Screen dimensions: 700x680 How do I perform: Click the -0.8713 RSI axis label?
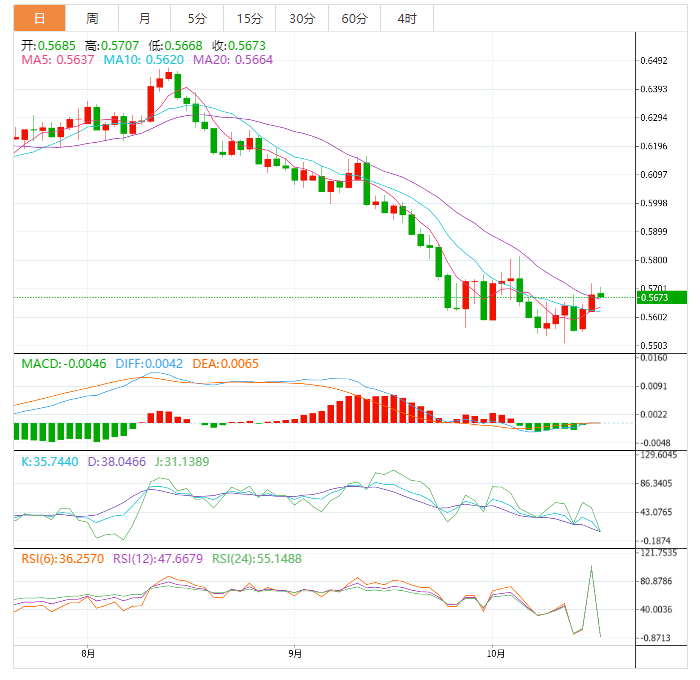(x=655, y=638)
